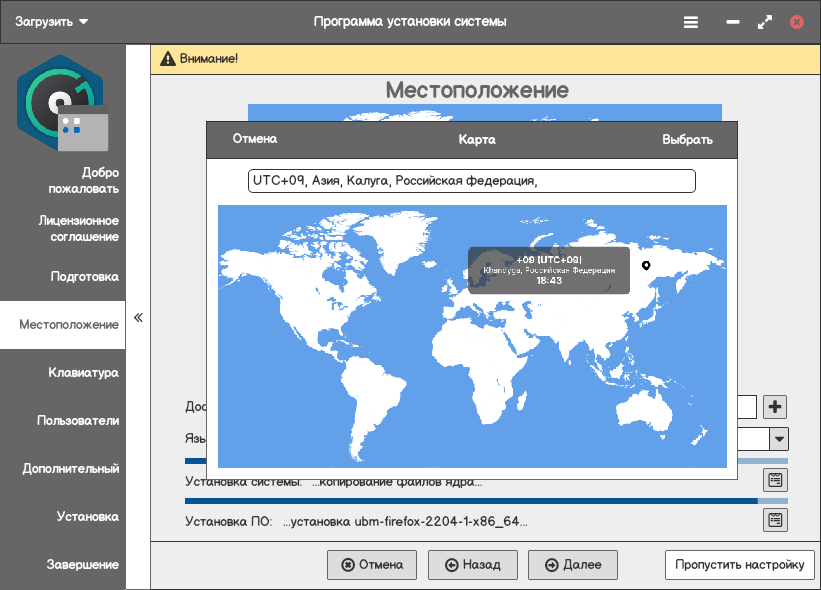Click the Далее button

tap(573, 565)
